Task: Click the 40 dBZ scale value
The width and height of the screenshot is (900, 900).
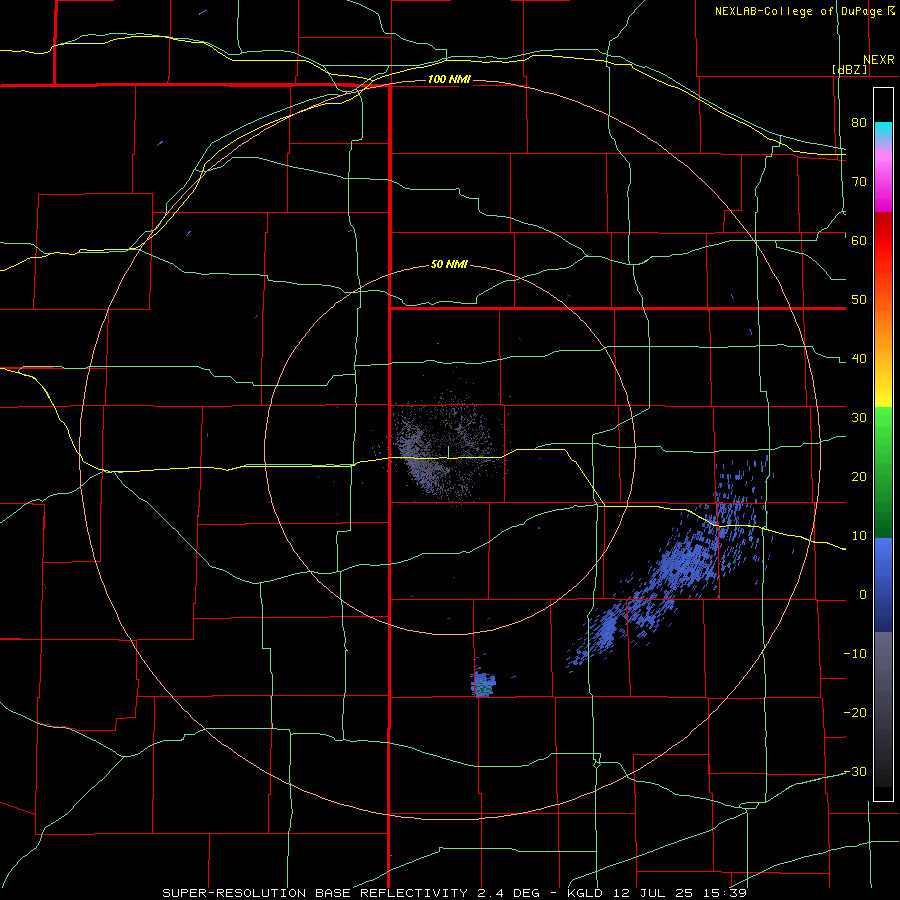Action: coord(859,359)
